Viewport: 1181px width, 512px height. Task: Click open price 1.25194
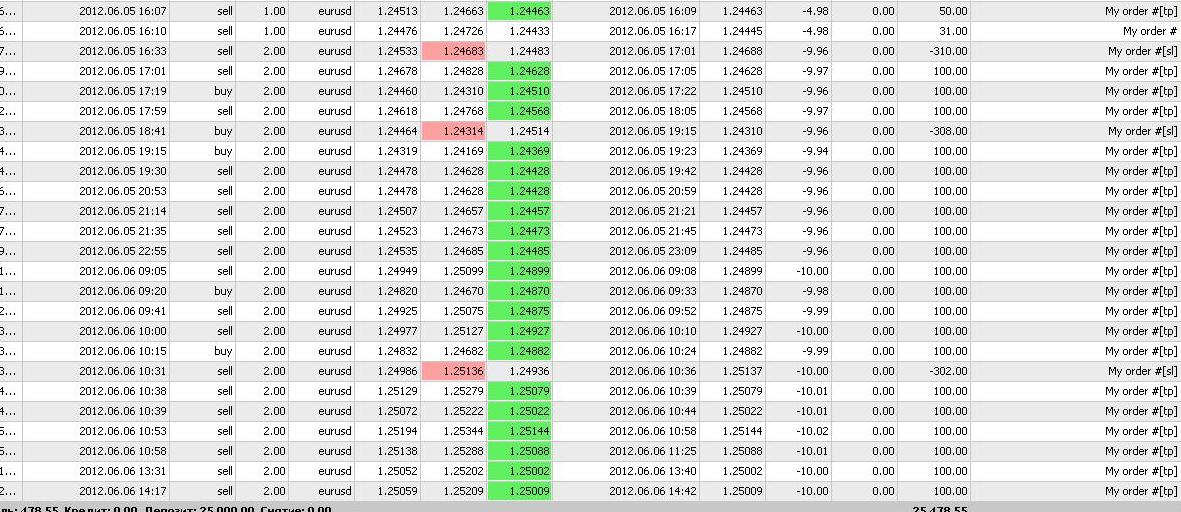(397, 431)
